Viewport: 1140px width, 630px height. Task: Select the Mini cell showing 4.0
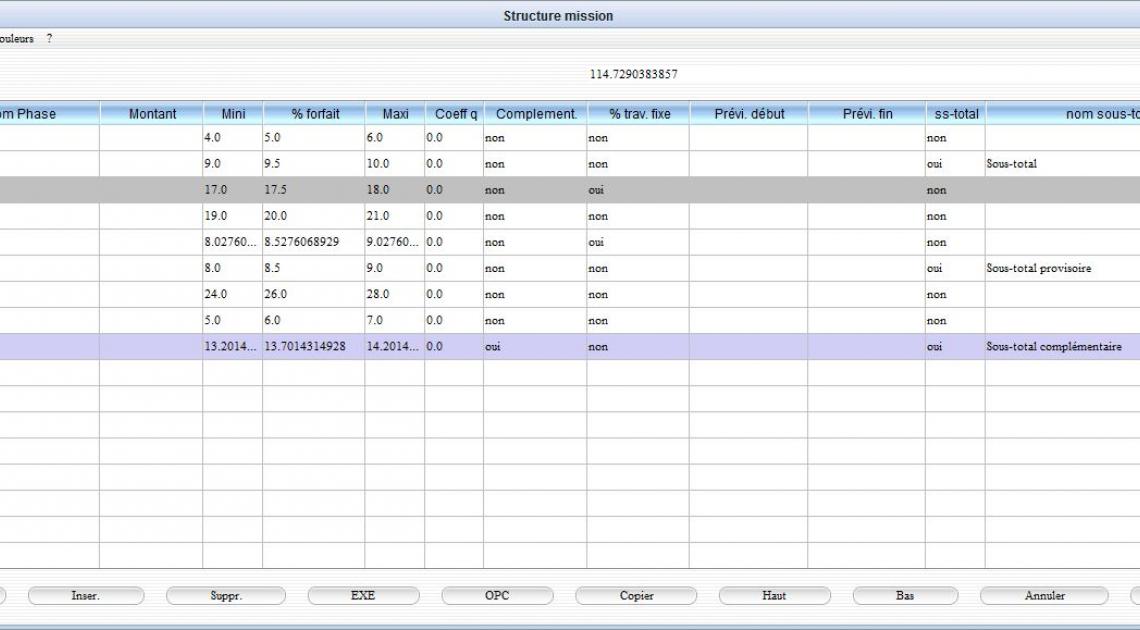tap(233, 137)
